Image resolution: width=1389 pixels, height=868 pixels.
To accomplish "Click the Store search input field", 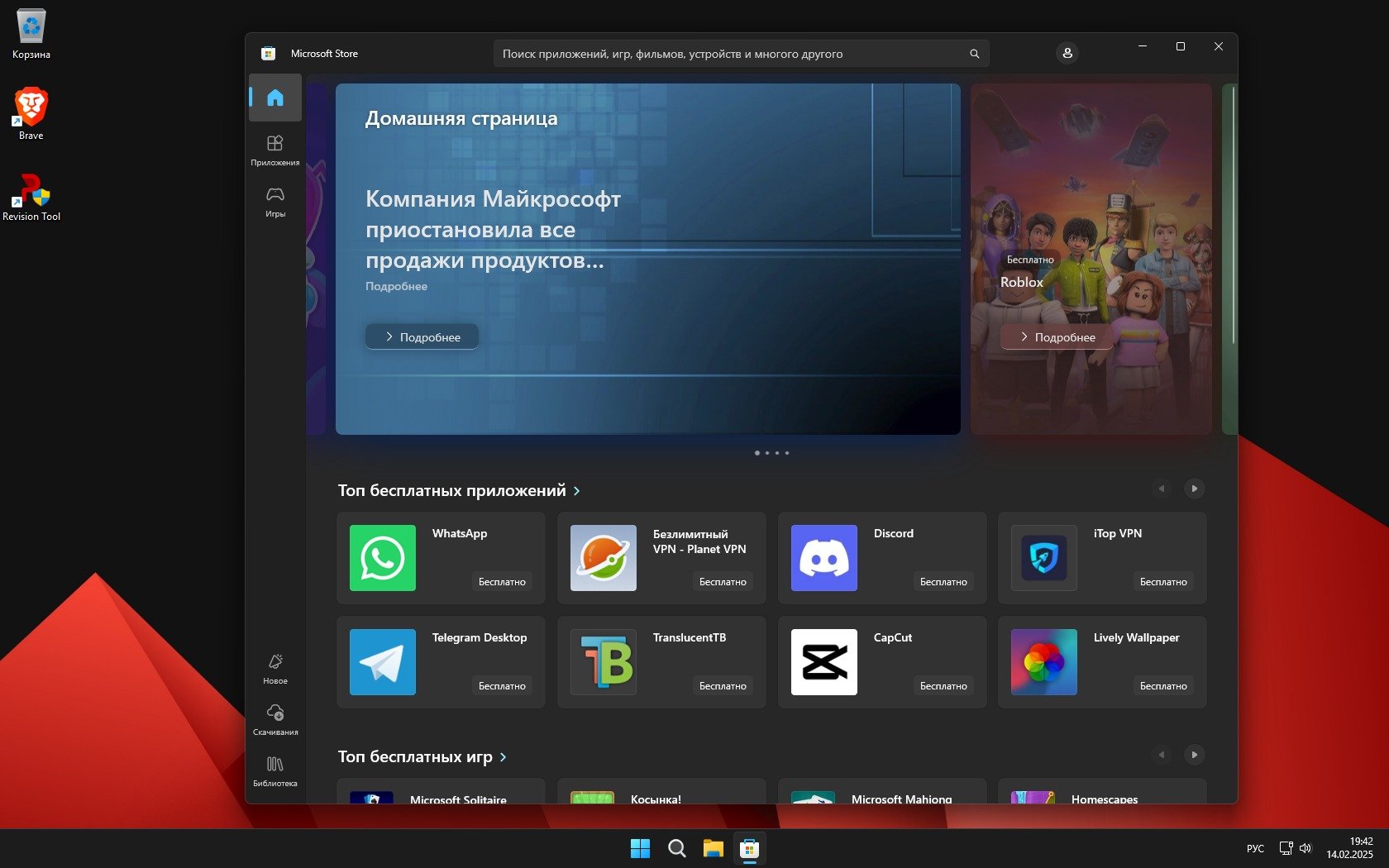I will 728,54.
